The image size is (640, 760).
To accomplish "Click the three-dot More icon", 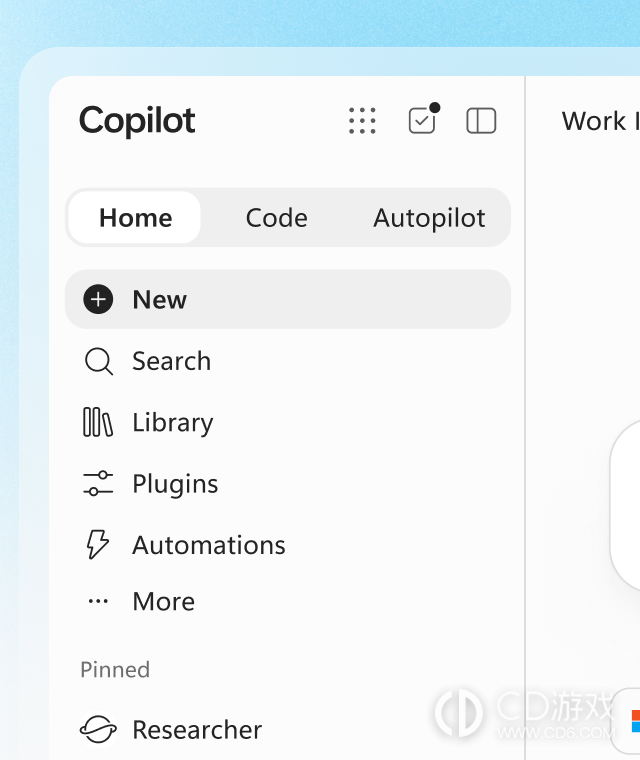I will pyautogui.click(x=98, y=602).
